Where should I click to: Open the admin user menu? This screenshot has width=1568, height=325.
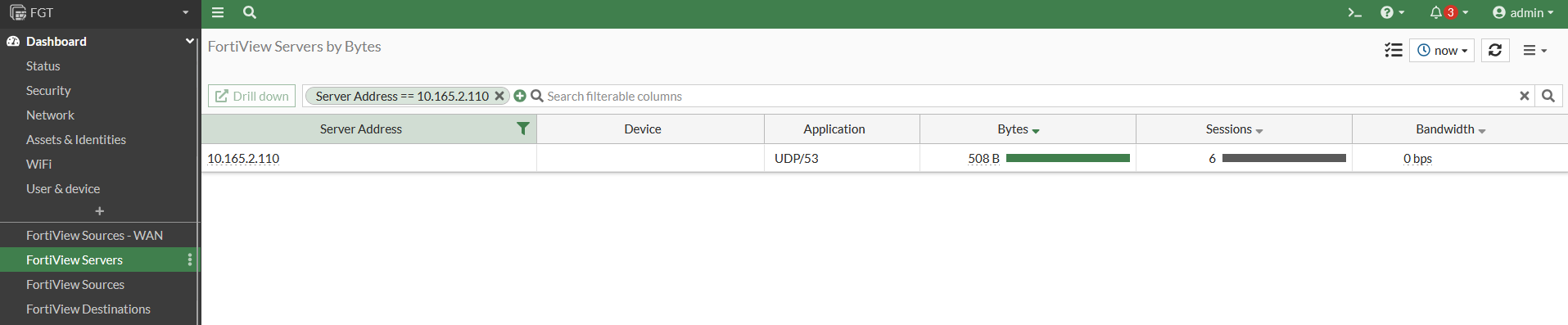point(1522,12)
